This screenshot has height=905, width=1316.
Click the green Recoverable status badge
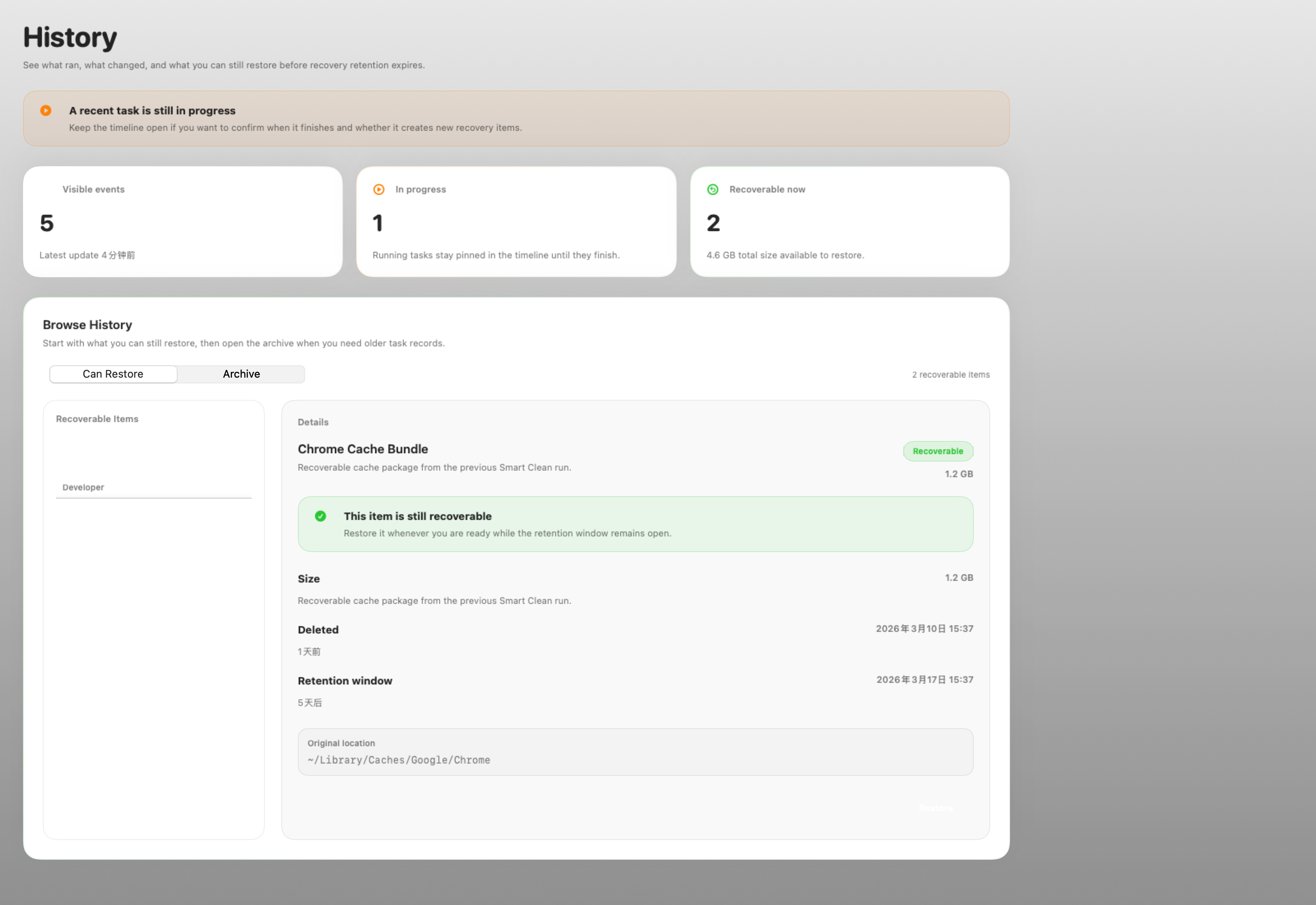point(937,451)
